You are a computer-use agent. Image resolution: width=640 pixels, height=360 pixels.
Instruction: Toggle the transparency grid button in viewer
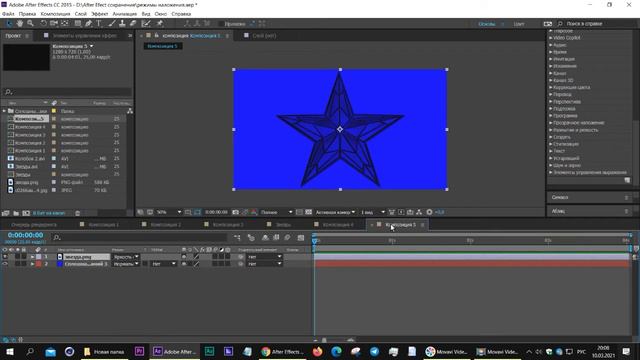309,212
